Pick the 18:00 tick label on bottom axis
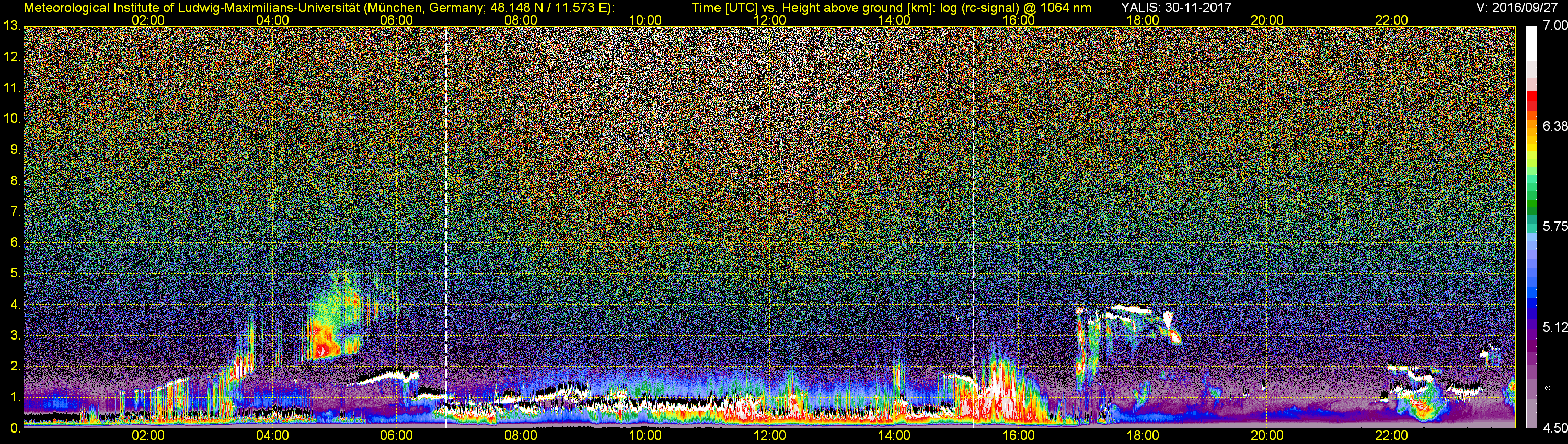This screenshot has height=444, width=1568. click(1143, 436)
